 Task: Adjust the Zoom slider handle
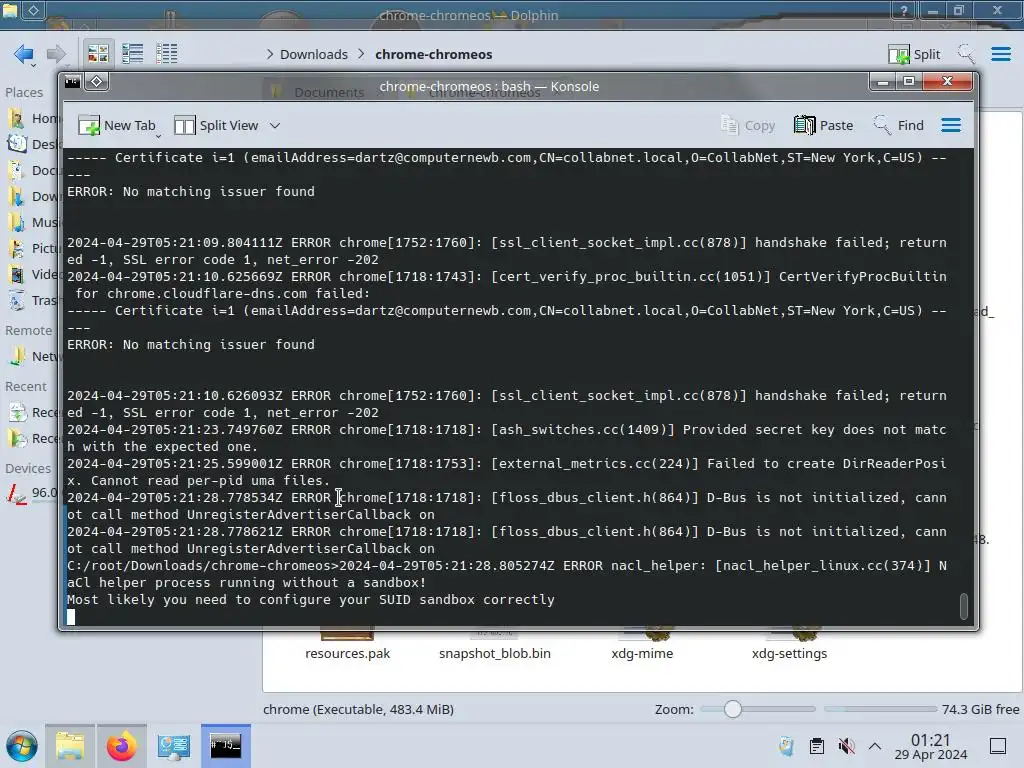733,709
